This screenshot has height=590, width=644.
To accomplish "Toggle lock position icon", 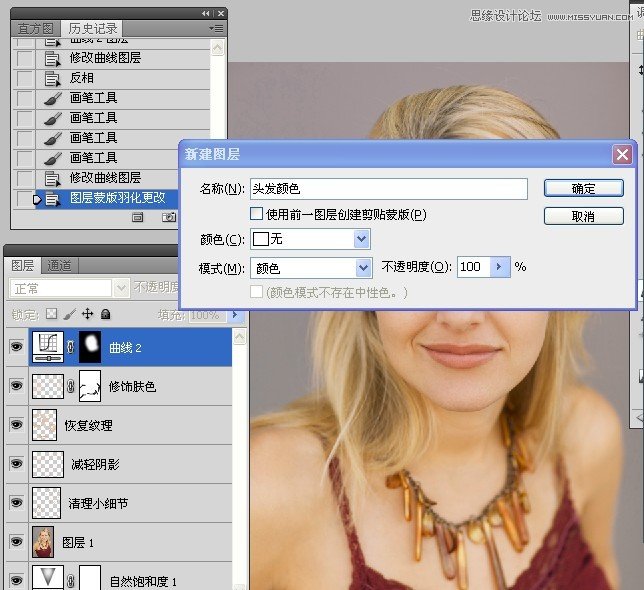I will click(87, 314).
